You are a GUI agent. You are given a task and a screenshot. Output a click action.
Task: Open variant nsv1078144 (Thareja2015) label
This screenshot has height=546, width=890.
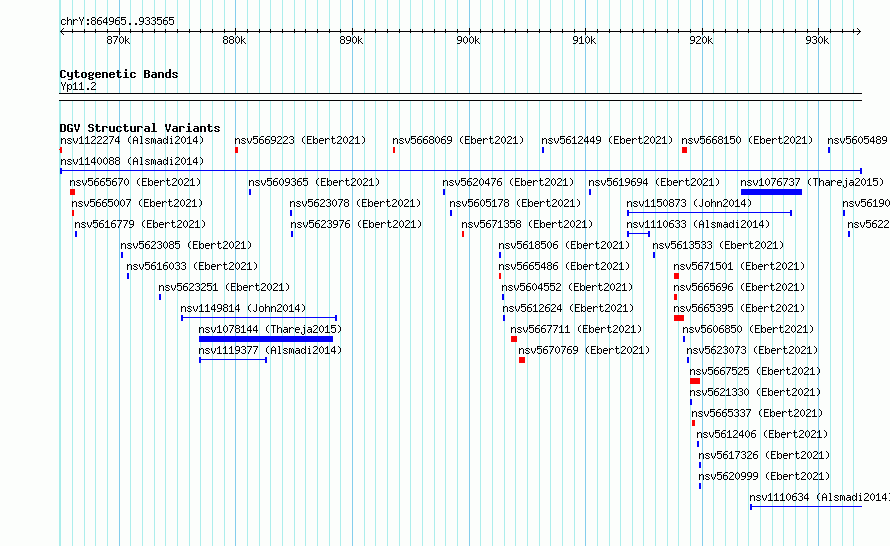[x=270, y=329]
